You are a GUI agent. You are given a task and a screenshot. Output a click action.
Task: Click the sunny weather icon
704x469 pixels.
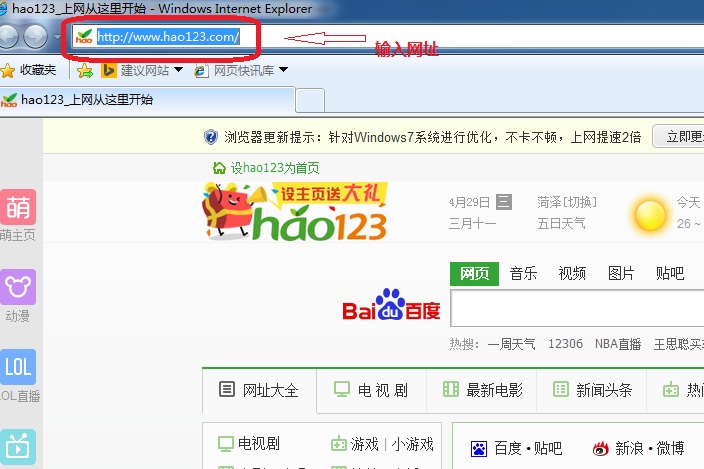650,215
